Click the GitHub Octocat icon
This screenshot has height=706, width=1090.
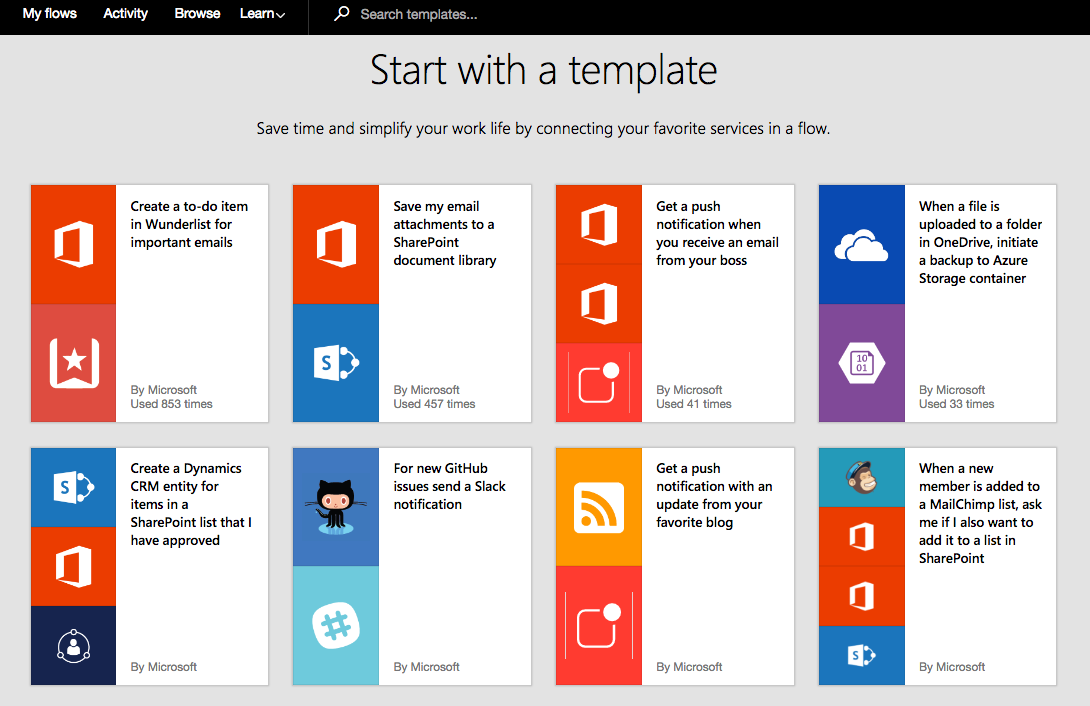[336, 507]
